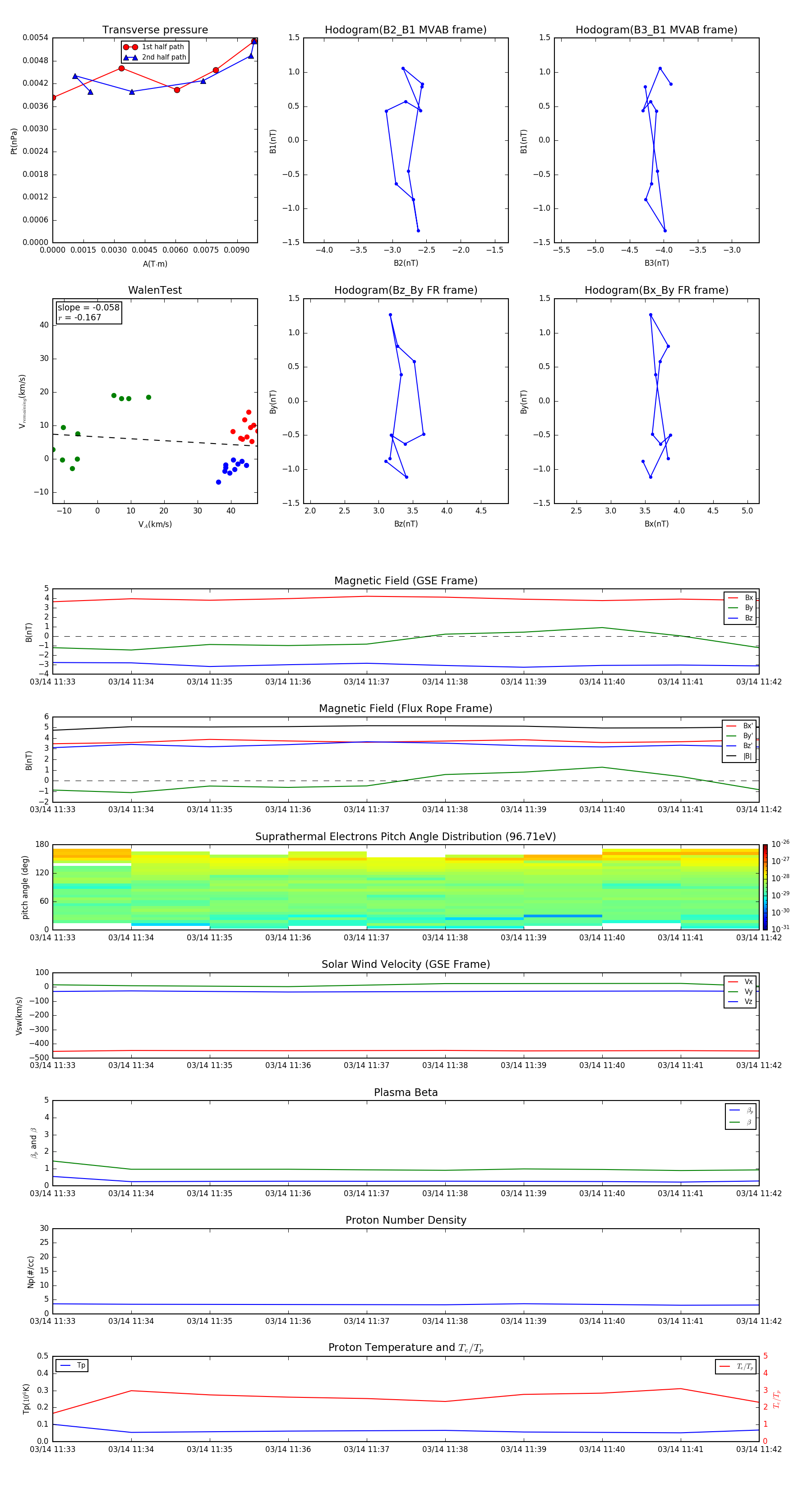This screenshot has width=812, height=1489.
Task: Click the "Transverse pressure" plot title
Action: pyautogui.click(x=155, y=30)
